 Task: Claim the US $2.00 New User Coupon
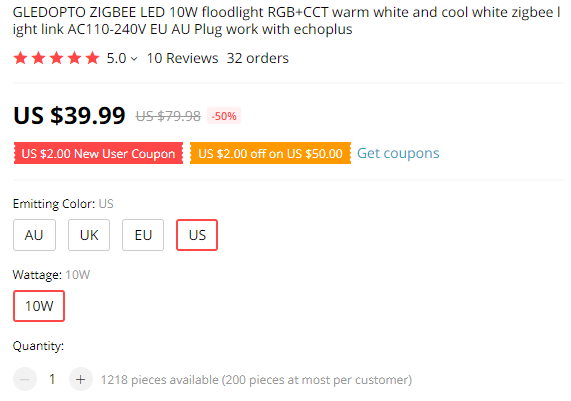tap(98, 153)
